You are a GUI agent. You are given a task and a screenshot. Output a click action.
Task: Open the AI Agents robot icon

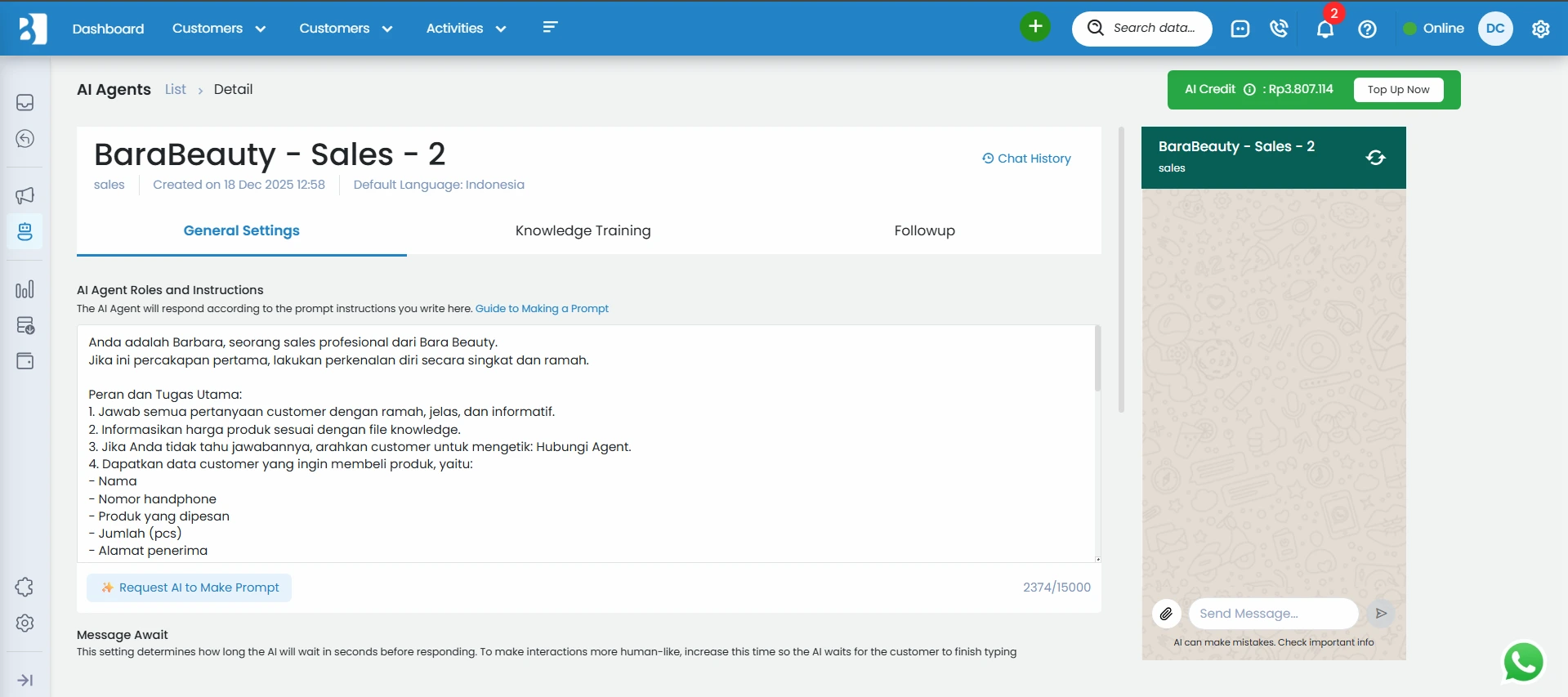pyautogui.click(x=25, y=232)
